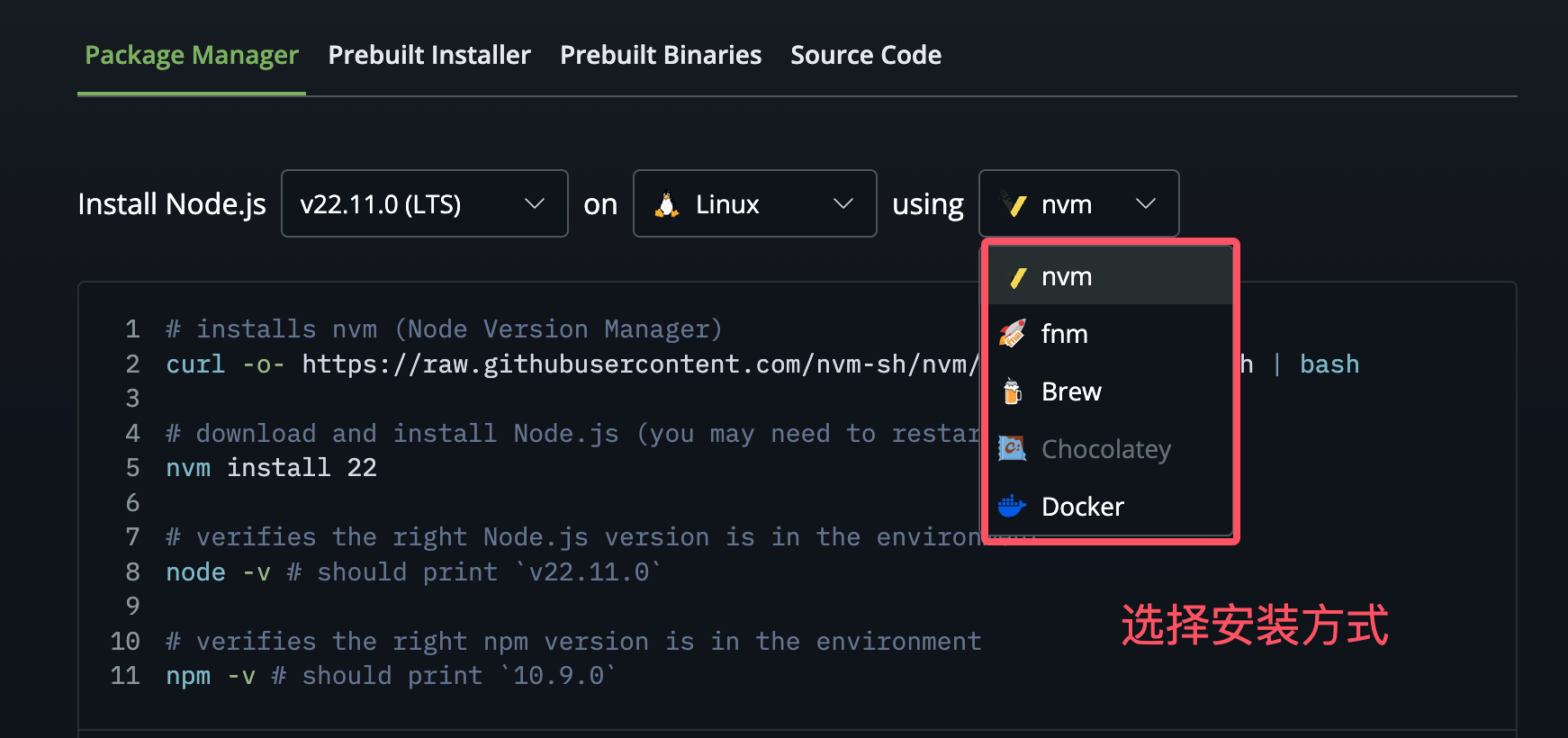
Task: Select the Package Manager tab
Action: point(192,55)
